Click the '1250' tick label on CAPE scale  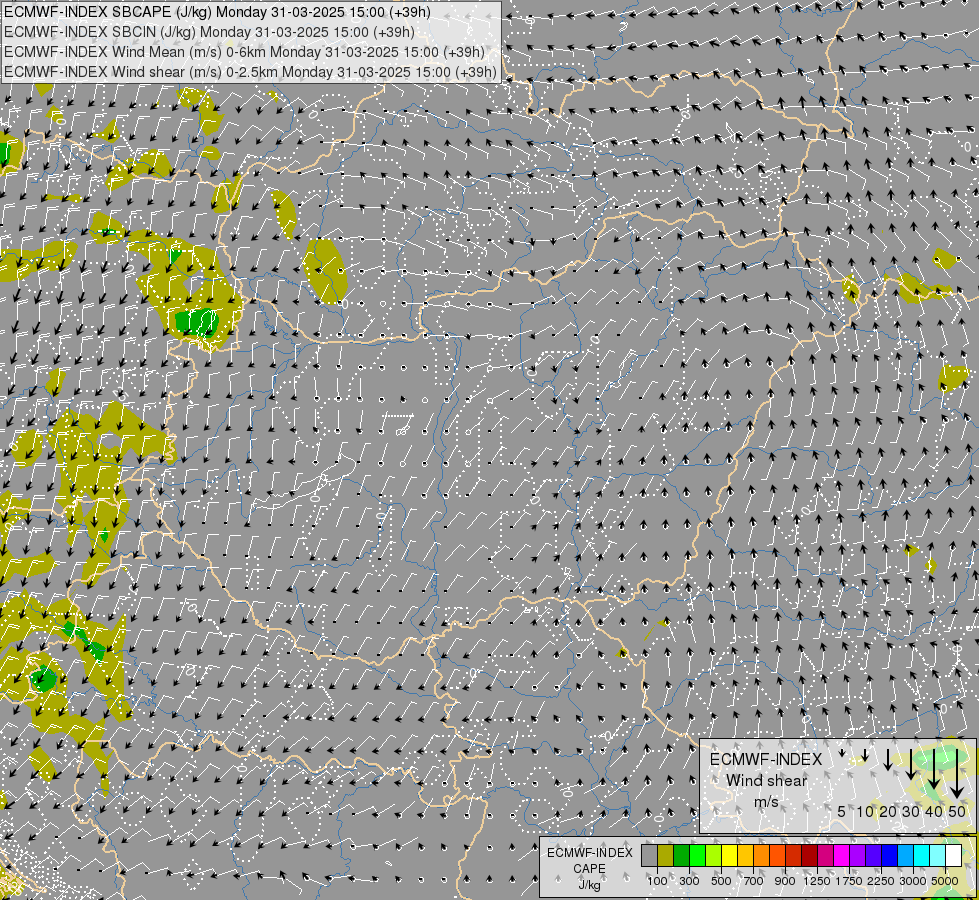[x=817, y=881]
